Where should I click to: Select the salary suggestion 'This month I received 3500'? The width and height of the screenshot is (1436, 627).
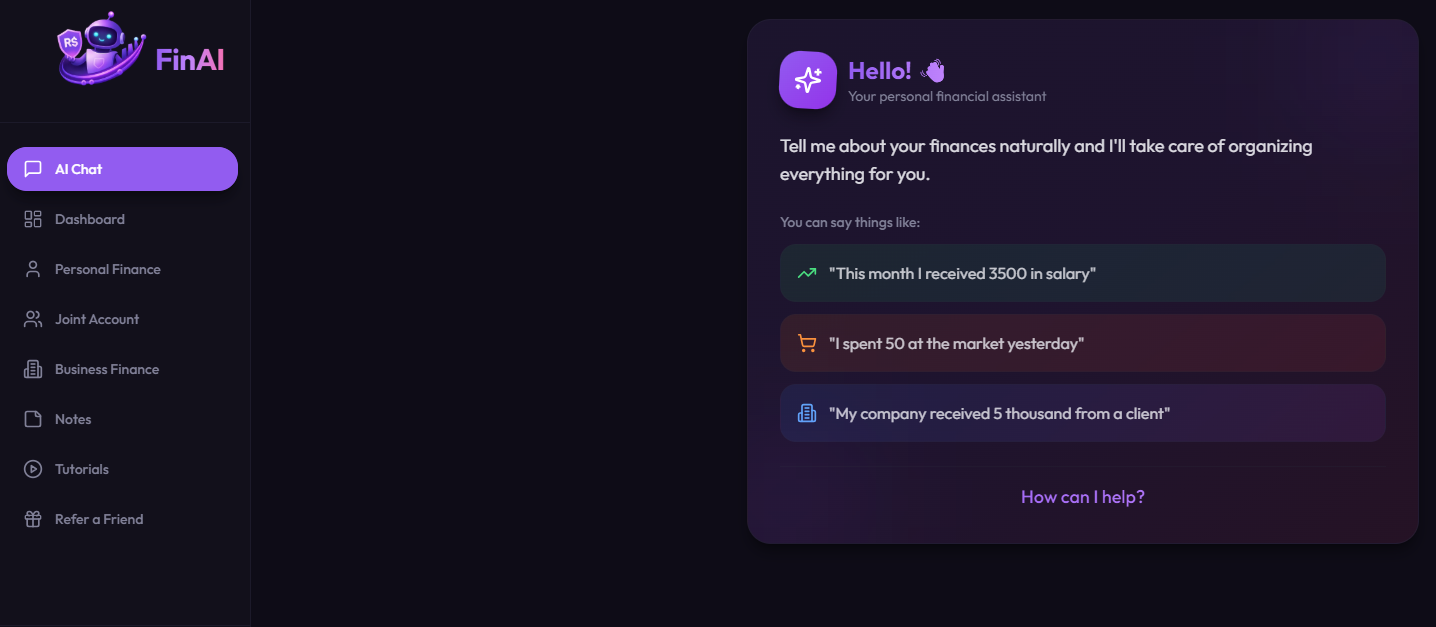coord(1082,272)
